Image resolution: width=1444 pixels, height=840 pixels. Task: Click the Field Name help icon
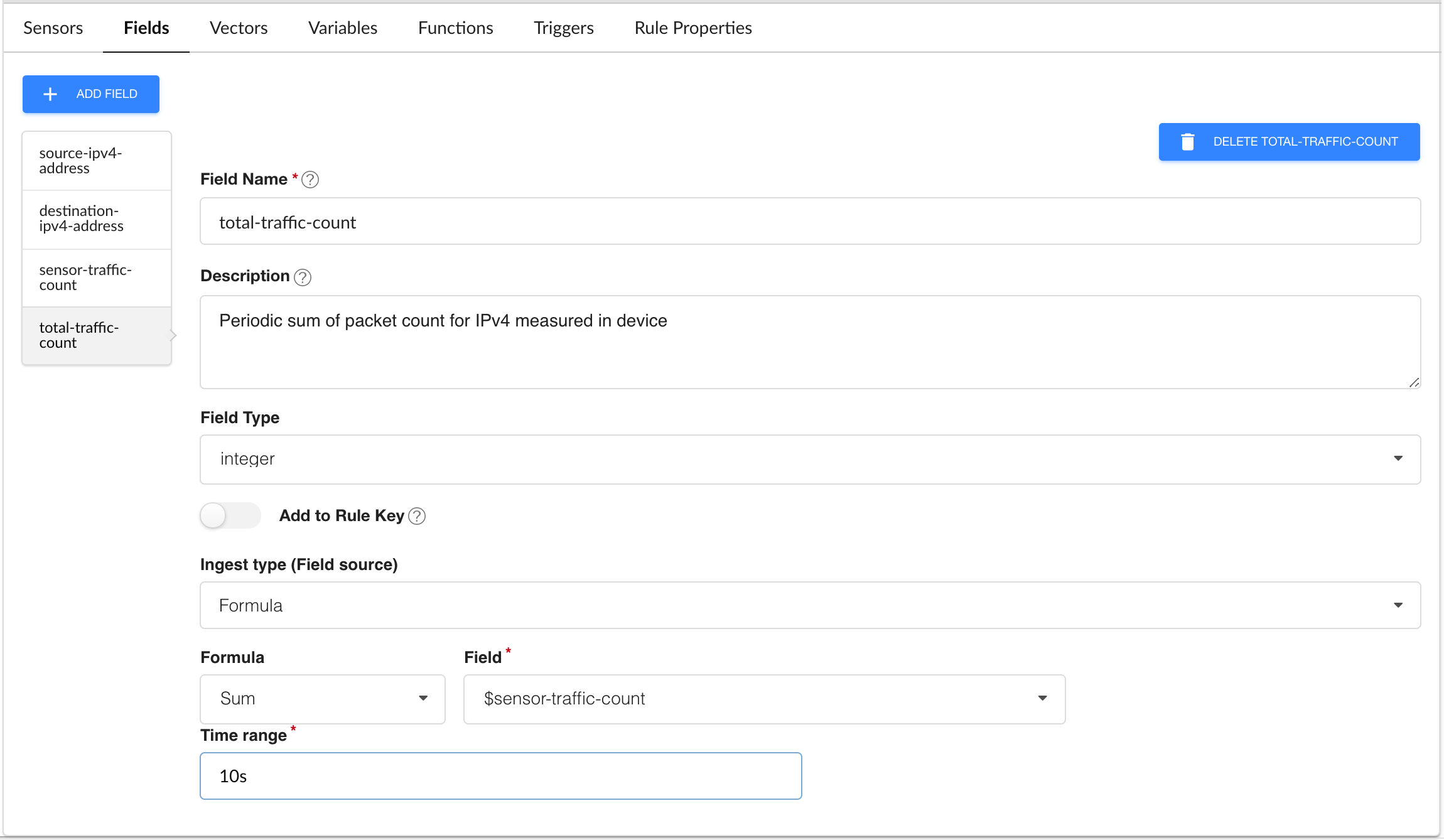pos(310,180)
